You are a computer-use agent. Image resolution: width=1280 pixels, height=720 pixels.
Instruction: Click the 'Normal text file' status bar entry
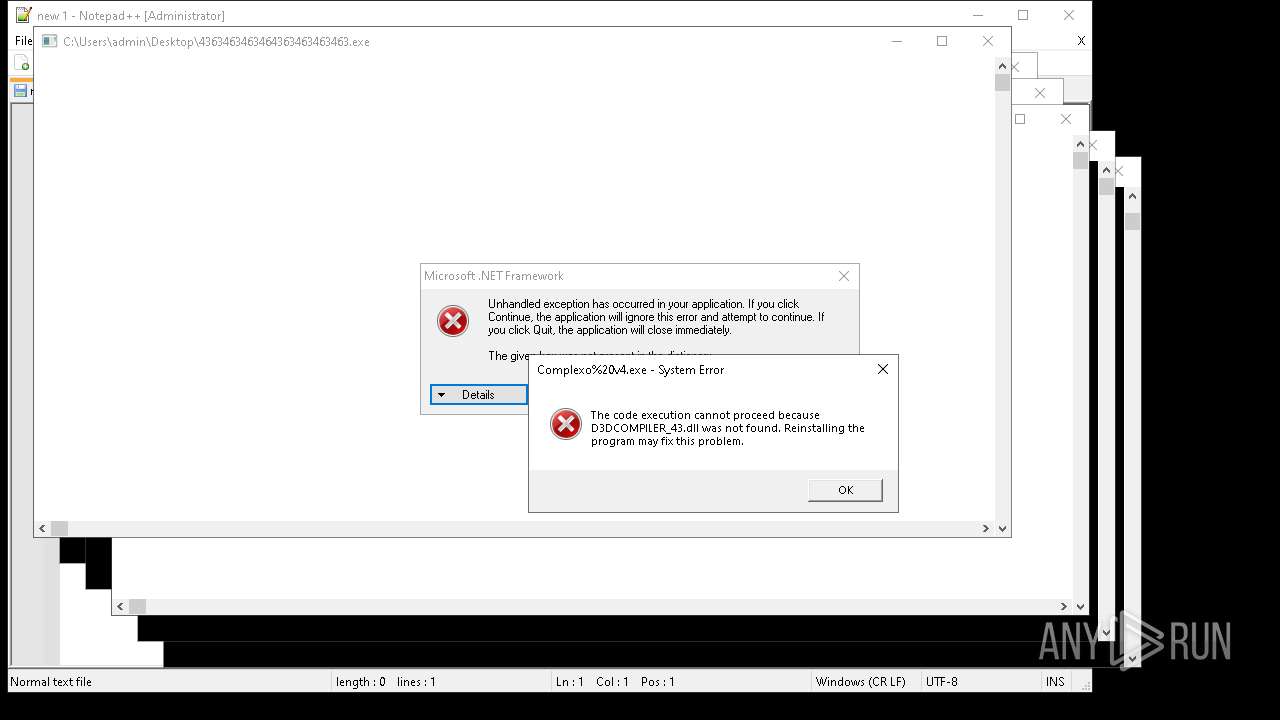pyautogui.click(x=51, y=682)
